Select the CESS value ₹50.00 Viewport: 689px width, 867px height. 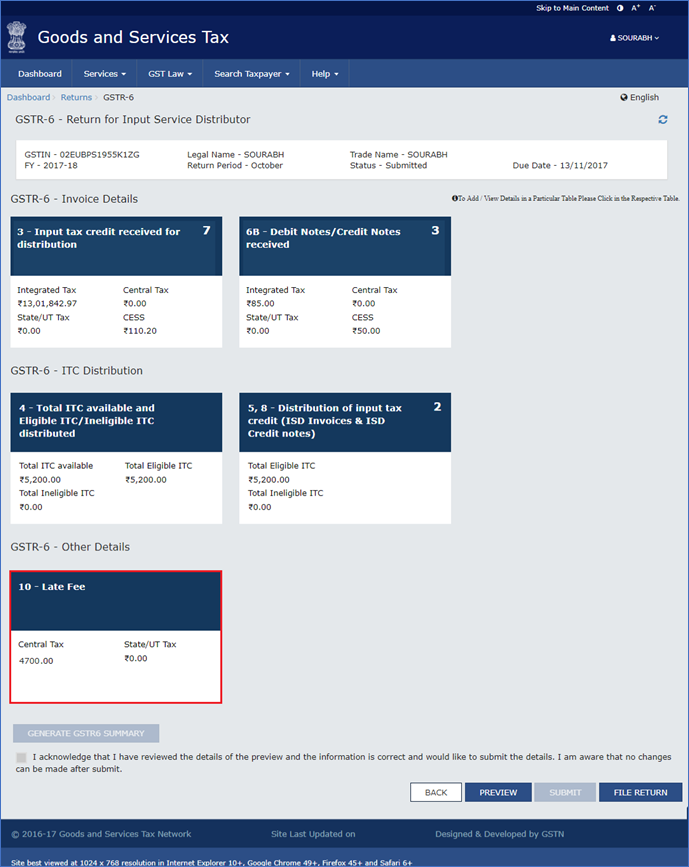tap(366, 331)
